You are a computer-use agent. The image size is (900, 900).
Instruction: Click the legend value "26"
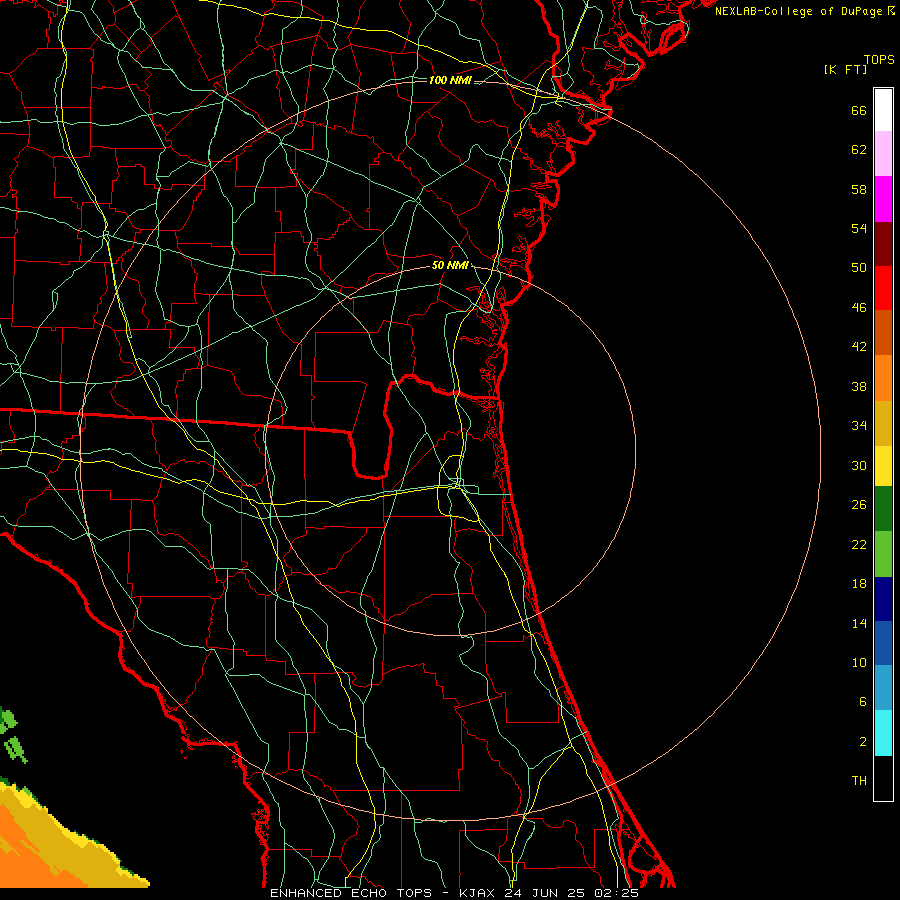[859, 505]
